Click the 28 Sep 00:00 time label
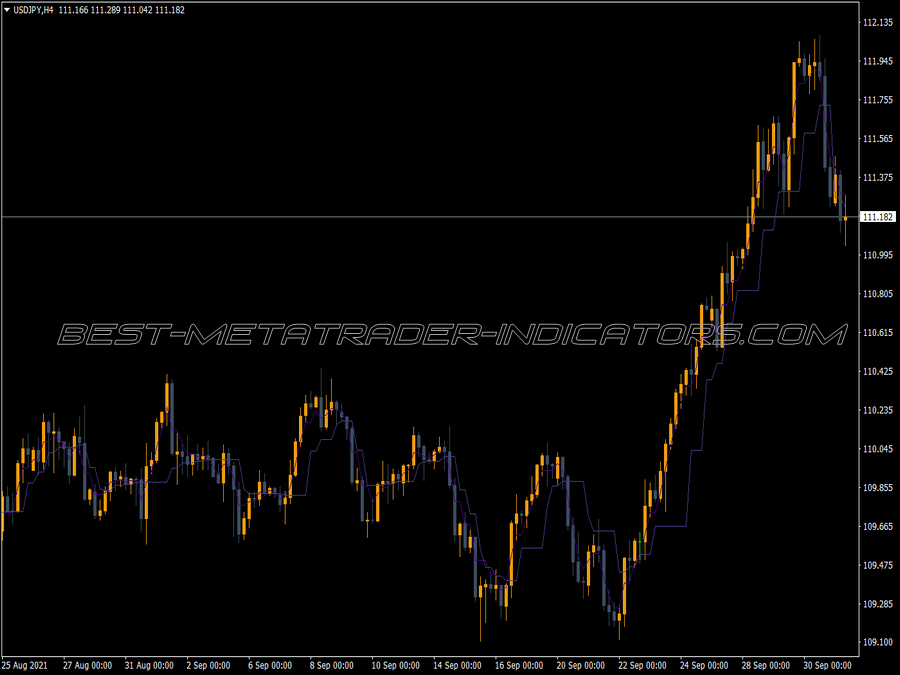The width and height of the screenshot is (900, 675). 766,665
